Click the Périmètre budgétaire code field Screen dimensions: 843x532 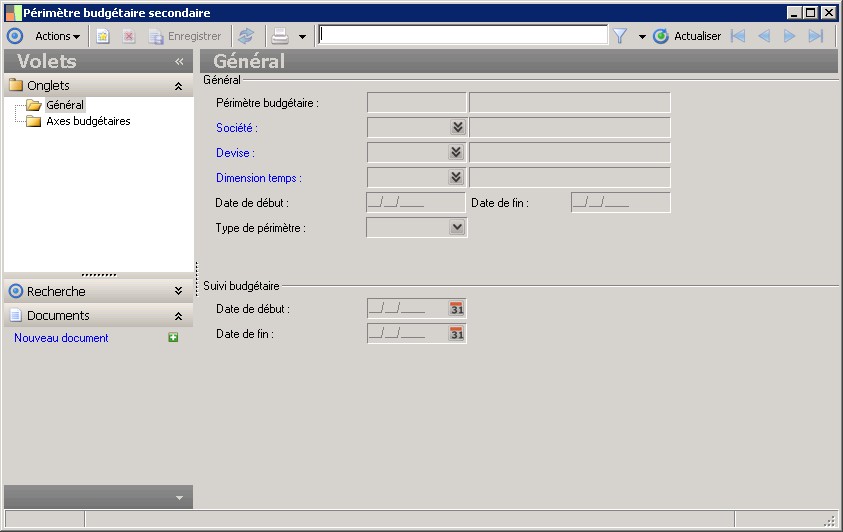click(417, 103)
